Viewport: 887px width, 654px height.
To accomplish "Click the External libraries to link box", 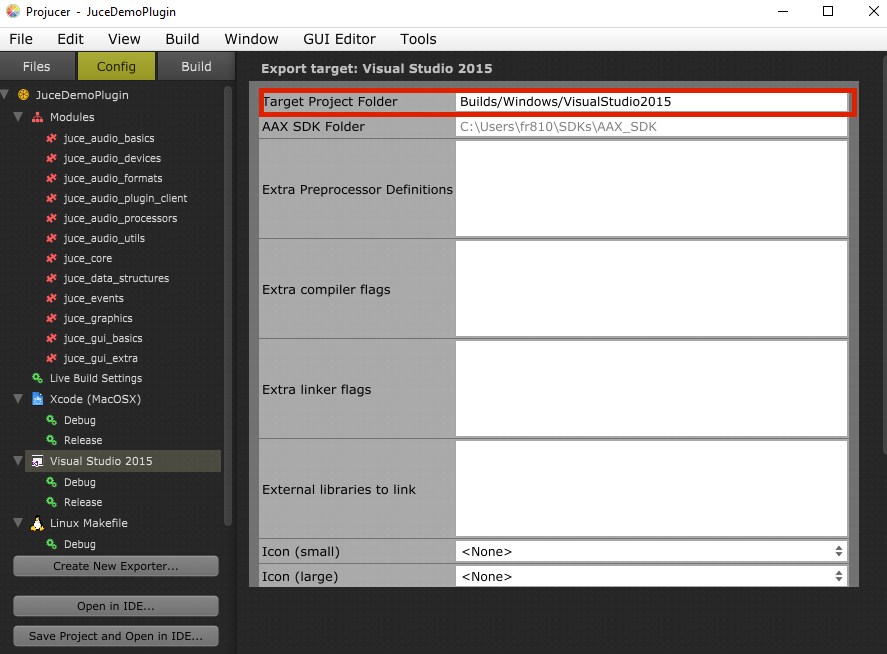I will 651,489.
